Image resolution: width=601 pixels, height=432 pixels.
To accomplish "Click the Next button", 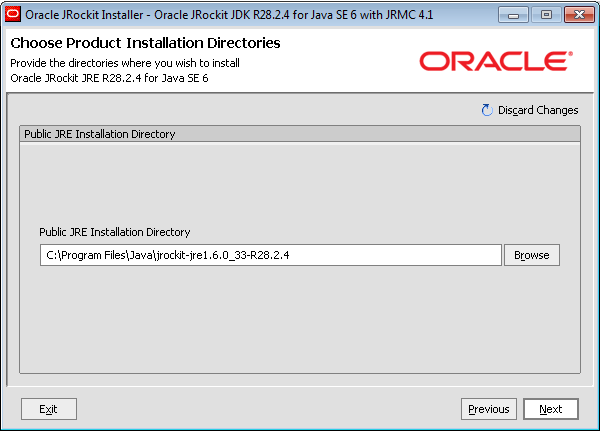I will (551, 409).
